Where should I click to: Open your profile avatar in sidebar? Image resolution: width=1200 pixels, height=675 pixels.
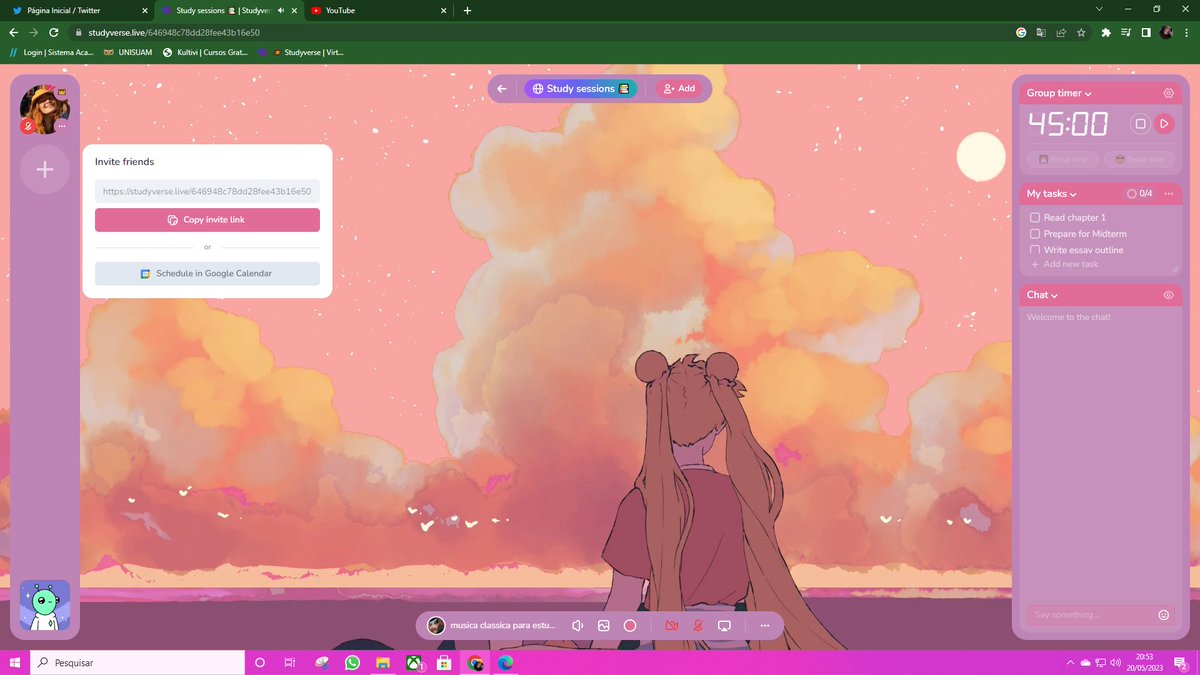[44, 108]
